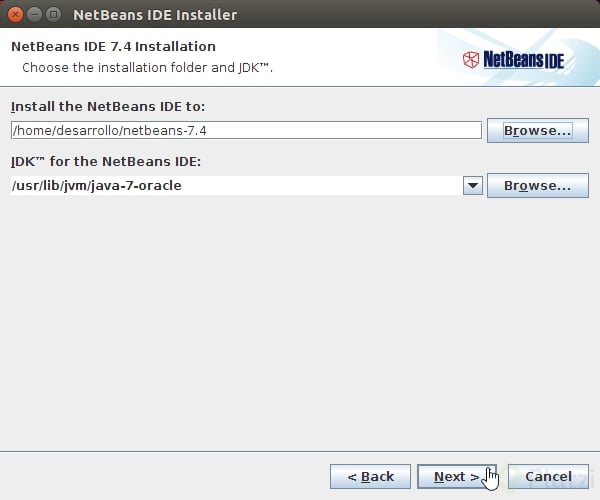Minimize the installer window

34,15
